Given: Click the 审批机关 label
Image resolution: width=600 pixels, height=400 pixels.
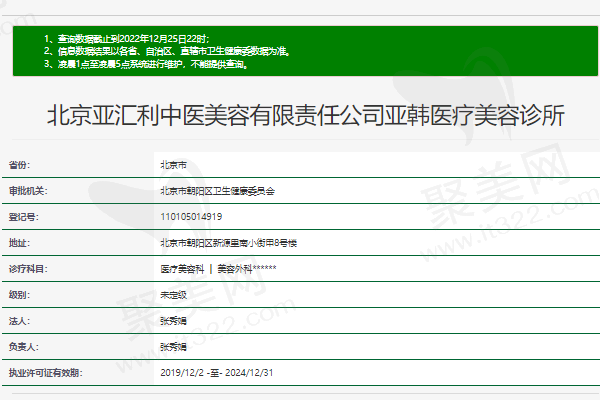Looking at the screenshot, I should click(28, 191).
